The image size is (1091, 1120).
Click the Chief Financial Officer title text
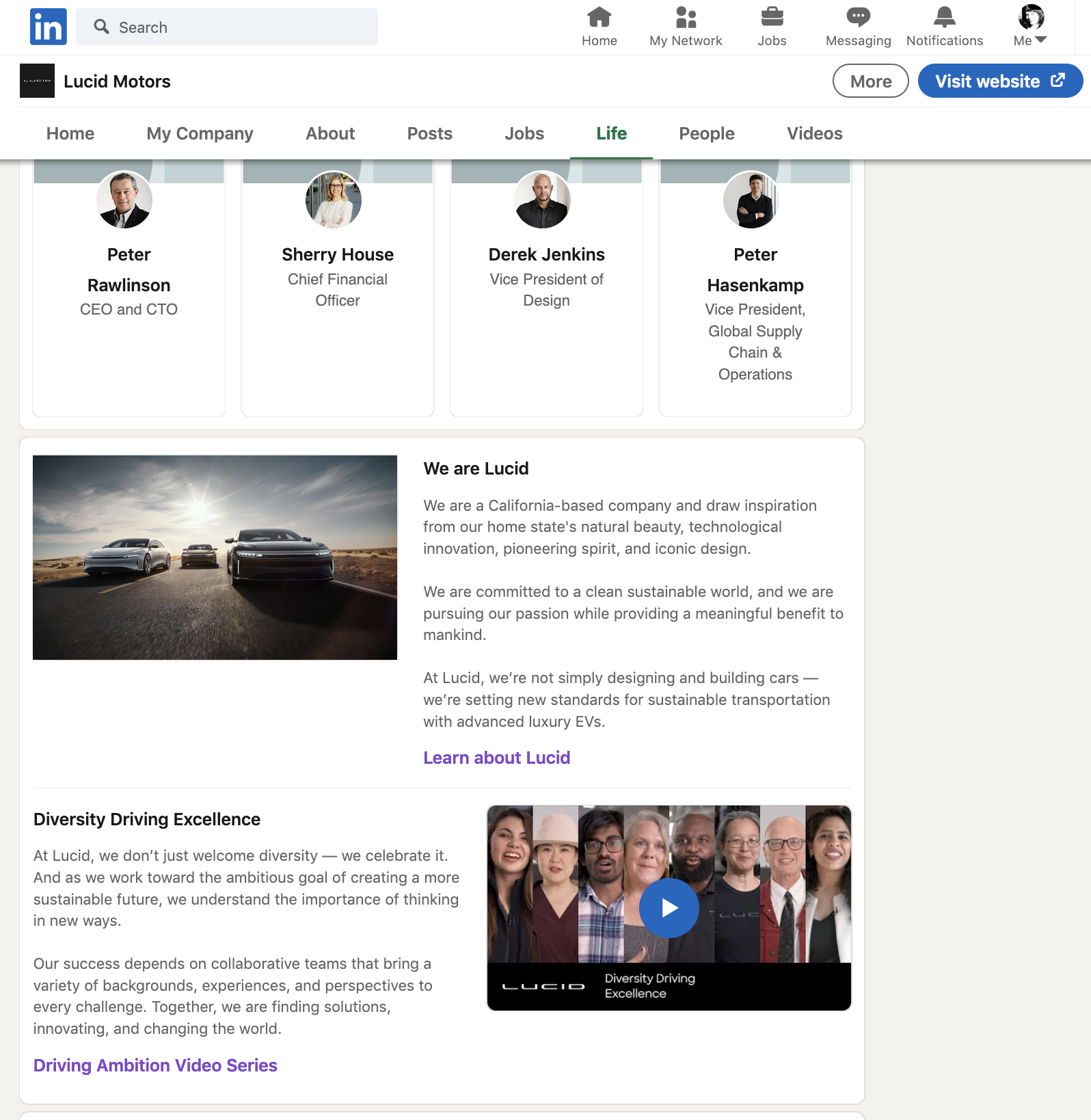338,290
